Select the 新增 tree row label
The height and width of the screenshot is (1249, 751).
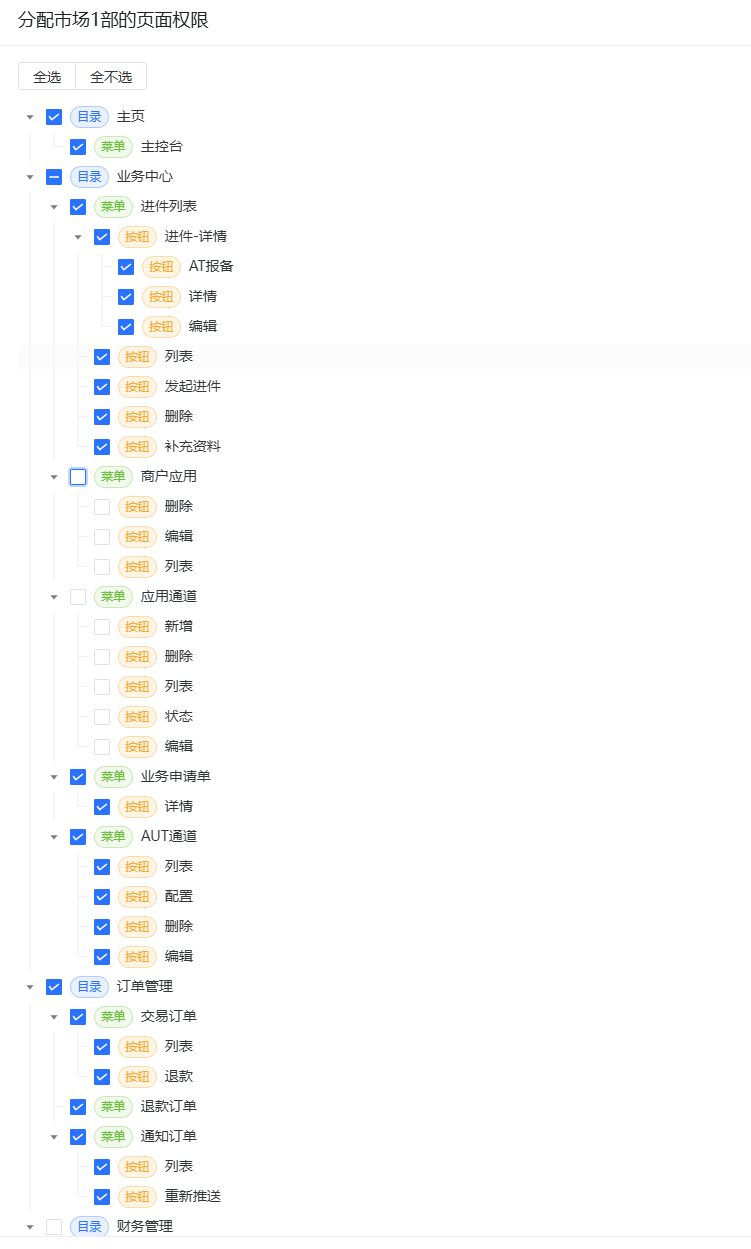point(179,627)
